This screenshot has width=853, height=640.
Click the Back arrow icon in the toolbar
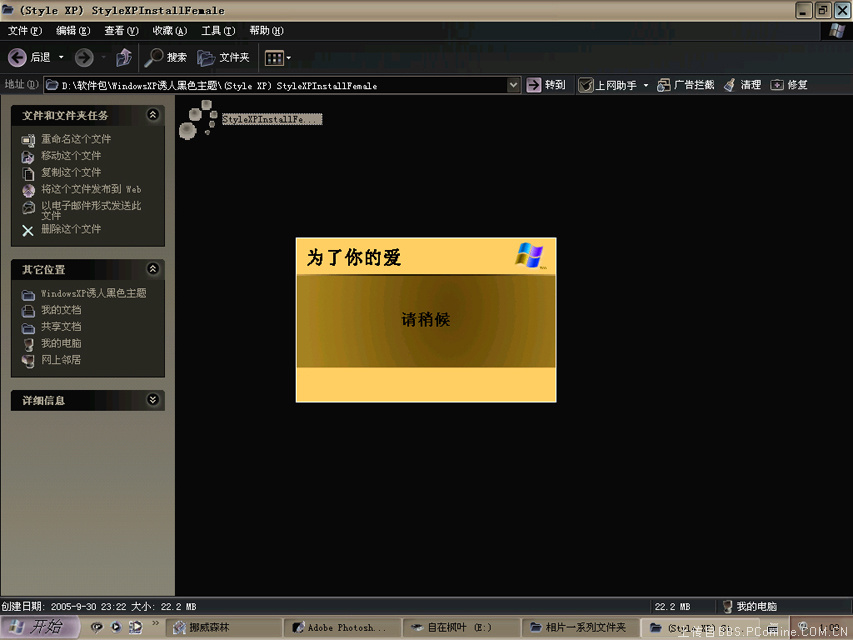tap(17, 58)
